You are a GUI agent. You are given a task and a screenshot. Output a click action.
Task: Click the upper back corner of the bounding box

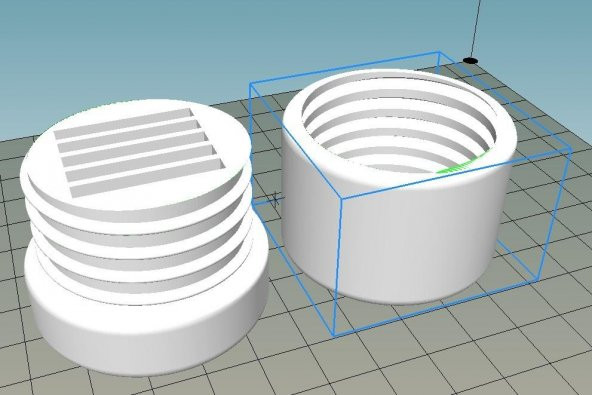[439, 52]
